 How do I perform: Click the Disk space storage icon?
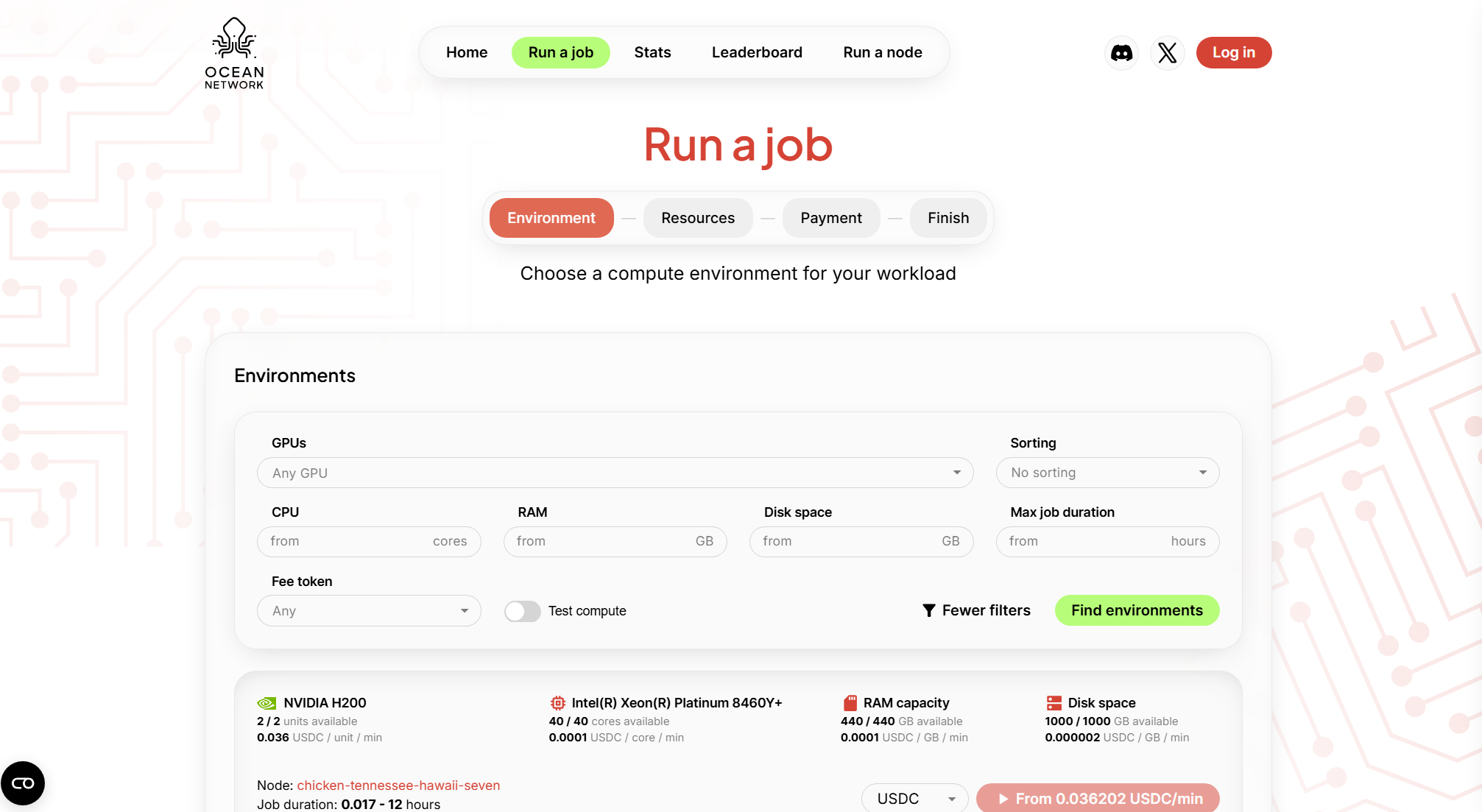click(1054, 703)
